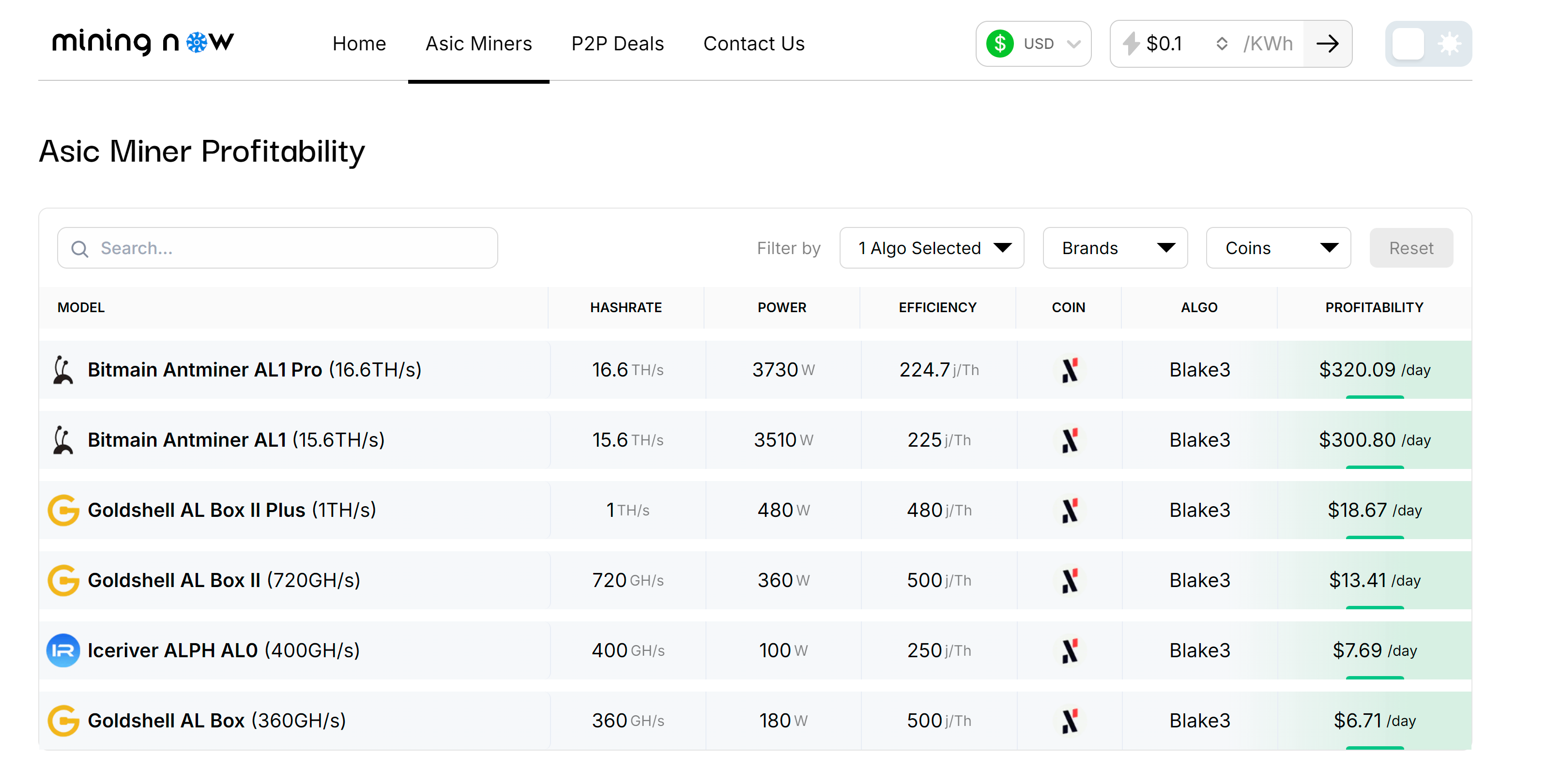
Task: Click the green dollar currency icon
Action: pyautogui.click(x=1000, y=44)
